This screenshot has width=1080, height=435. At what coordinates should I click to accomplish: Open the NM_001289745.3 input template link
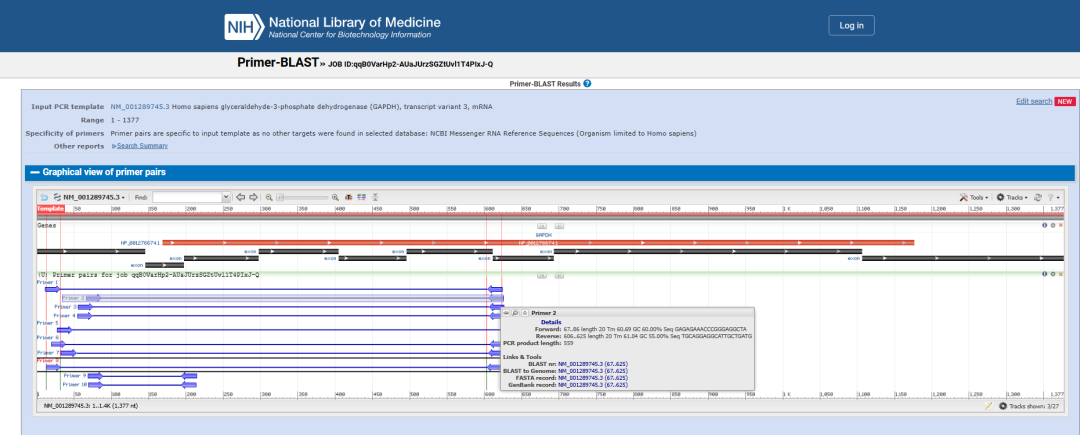pyautogui.click(x=140, y=107)
